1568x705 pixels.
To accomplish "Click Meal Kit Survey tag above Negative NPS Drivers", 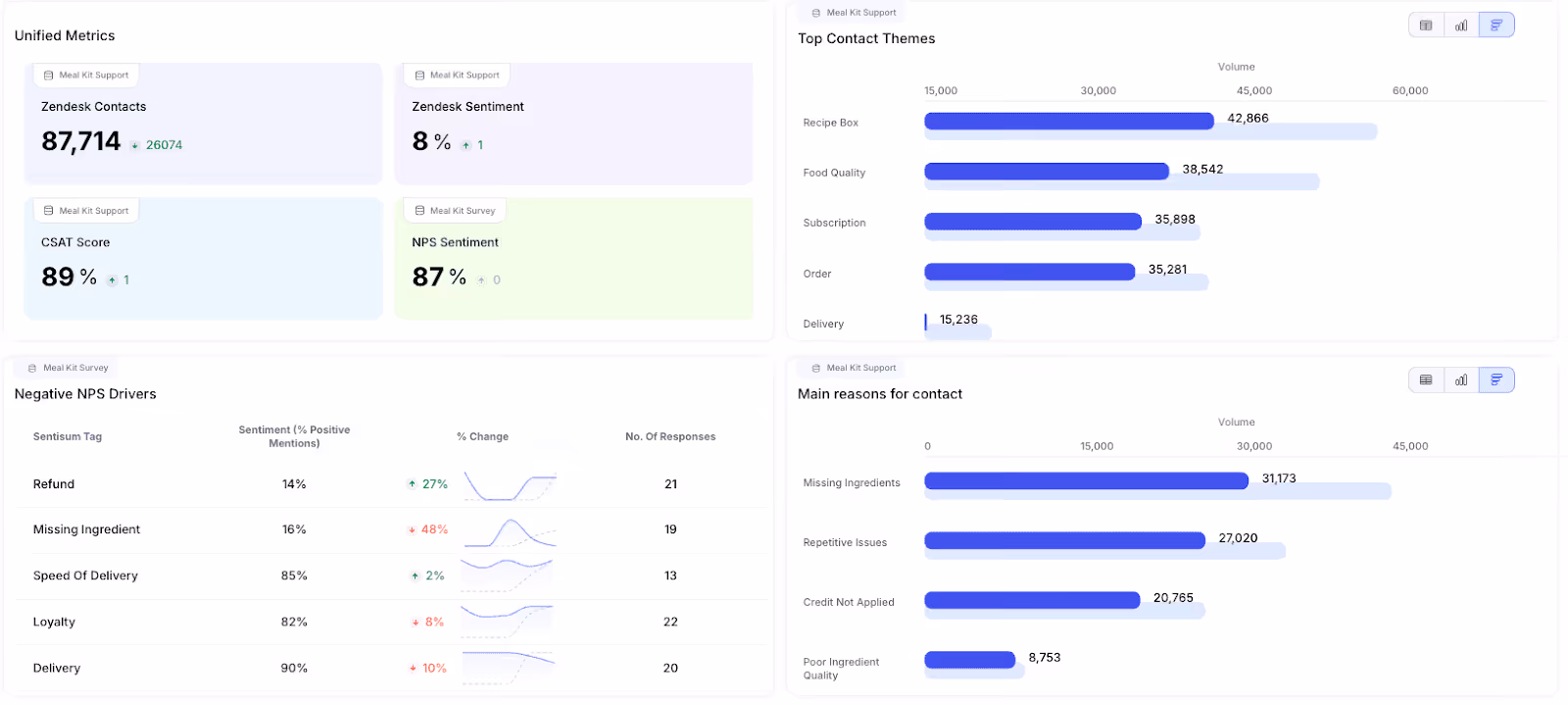I will click(x=67, y=368).
